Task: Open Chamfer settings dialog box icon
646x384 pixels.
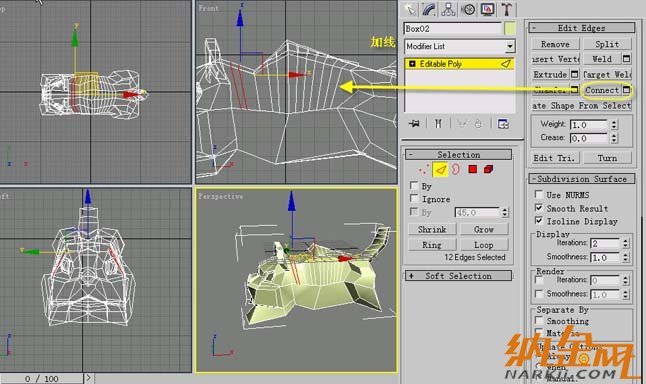Action: [575, 90]
